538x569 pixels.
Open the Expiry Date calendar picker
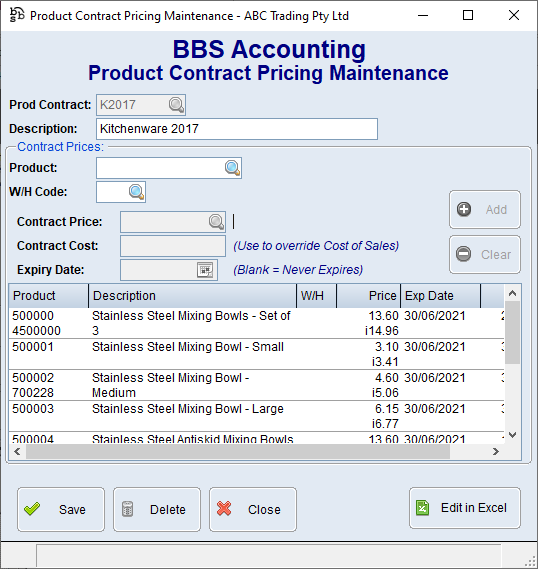(x=205, y=270)
